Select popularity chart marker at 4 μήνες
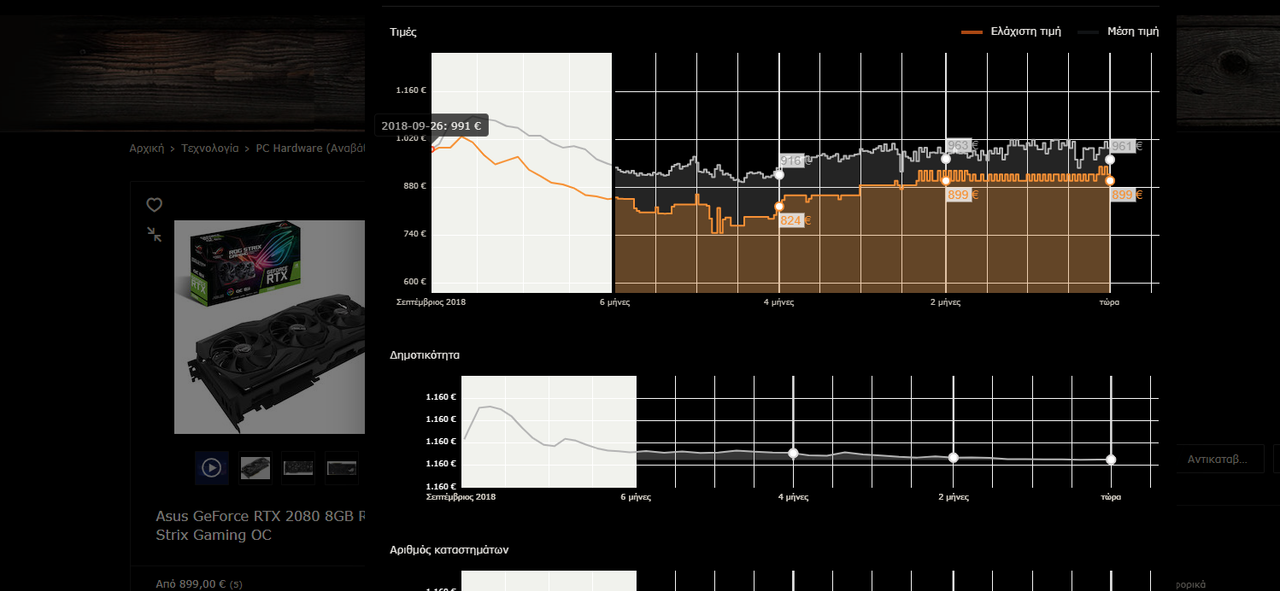Viewport: 1280px width, 591px height. (x=793, y=453)
